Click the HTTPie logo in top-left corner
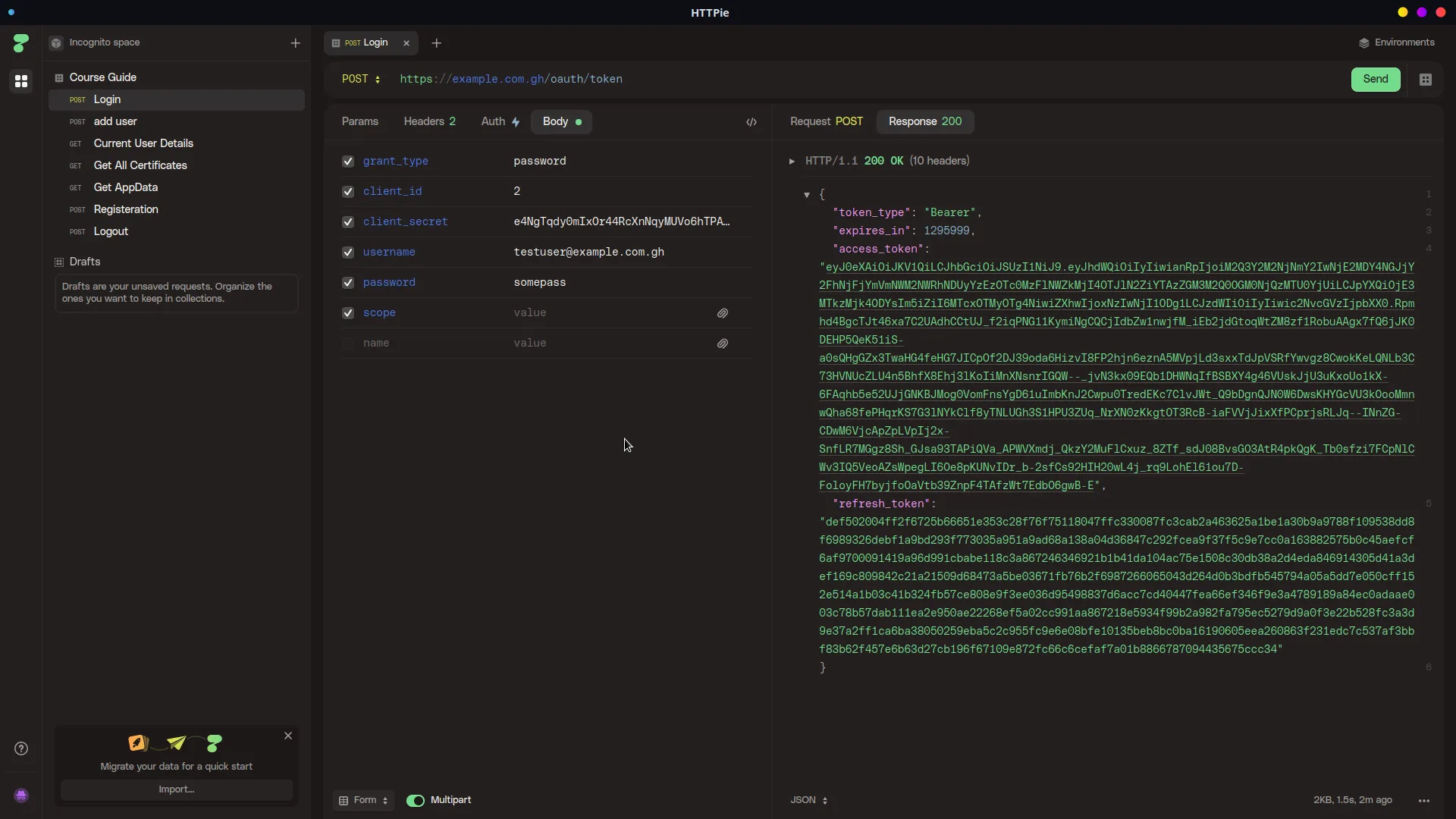The height and width of the screenshot is (819, 1456). (20, 42)
